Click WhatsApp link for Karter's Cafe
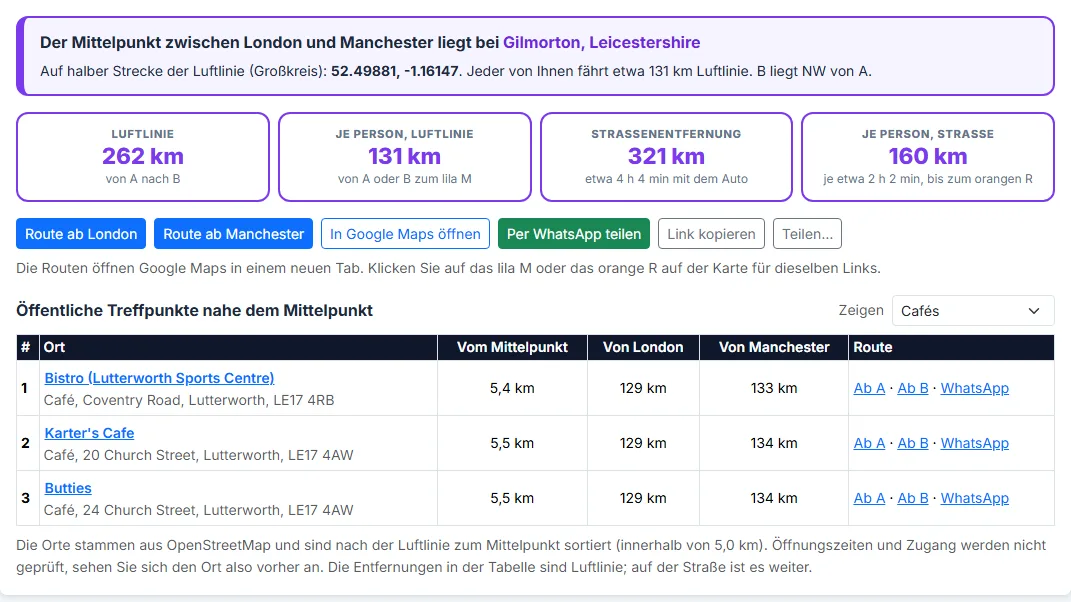Image resolution: width=1071 pixels, height=602 pixels. 975,443
